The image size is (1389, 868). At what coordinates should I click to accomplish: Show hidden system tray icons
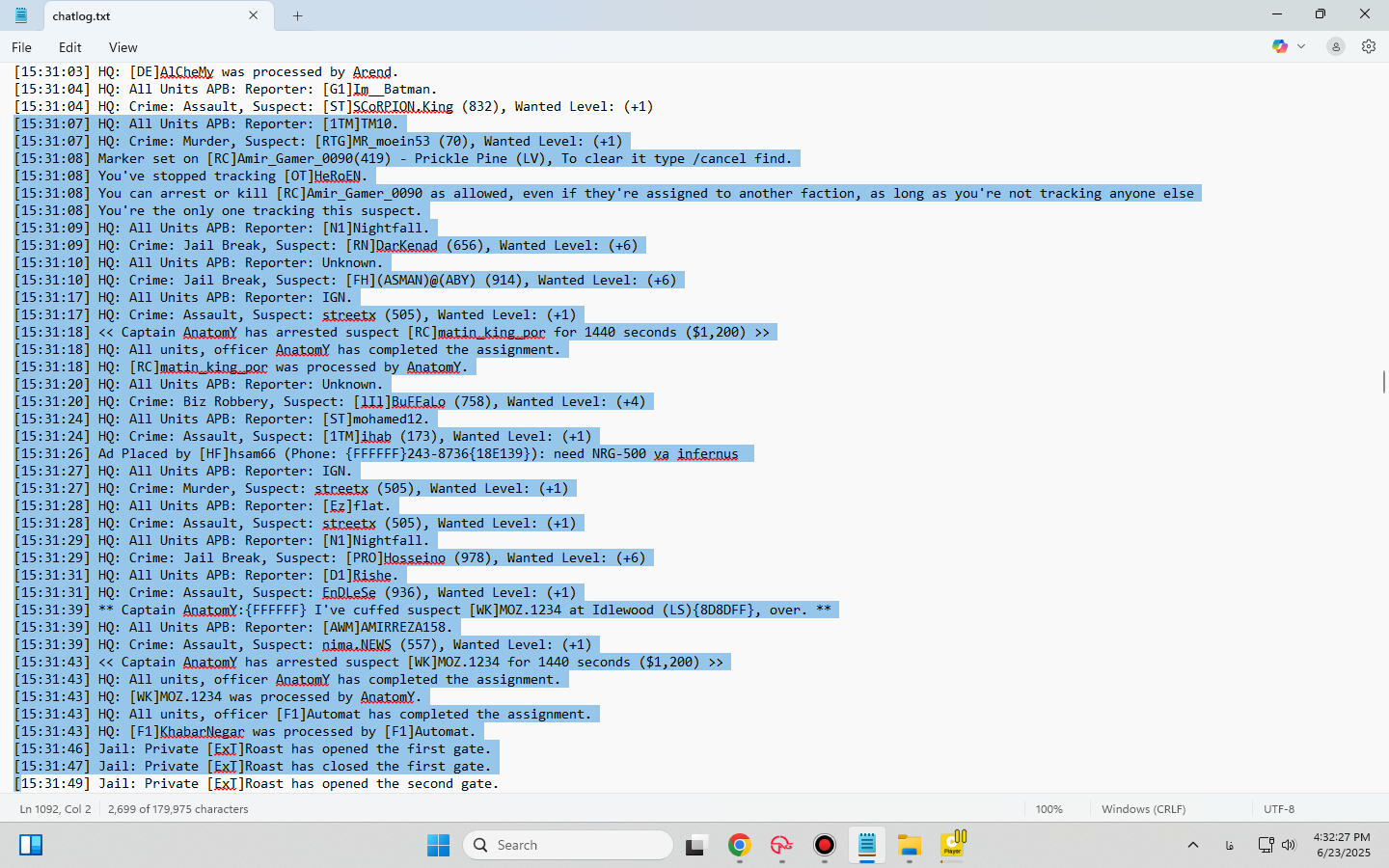(x=1193, y=845)
